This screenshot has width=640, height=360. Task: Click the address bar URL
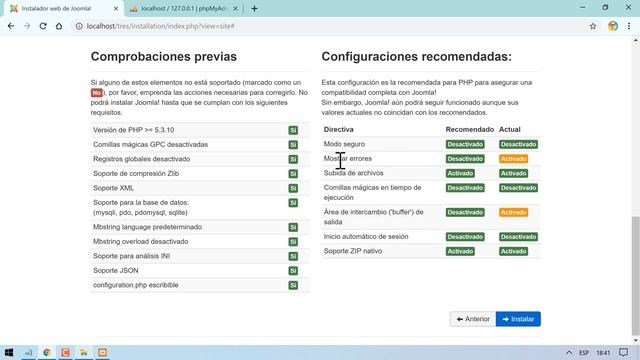point(160,26)
